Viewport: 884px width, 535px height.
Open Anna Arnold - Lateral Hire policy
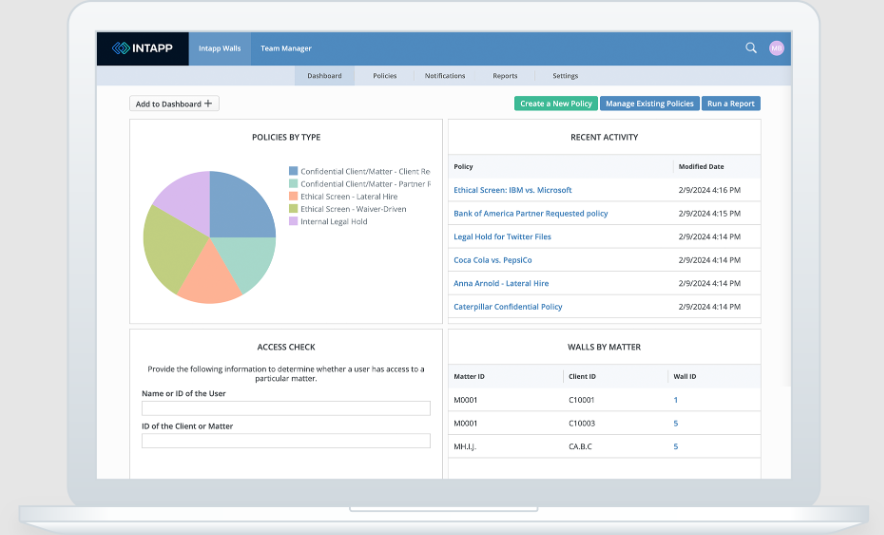coord(501,284)
